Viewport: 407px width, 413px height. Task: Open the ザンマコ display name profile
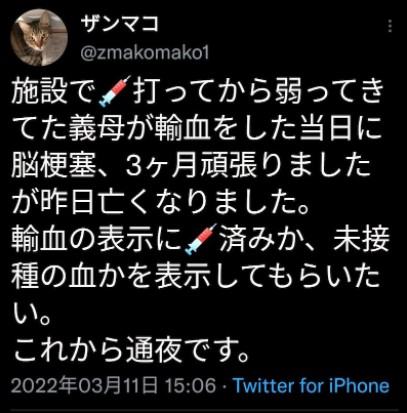point(120,24)
